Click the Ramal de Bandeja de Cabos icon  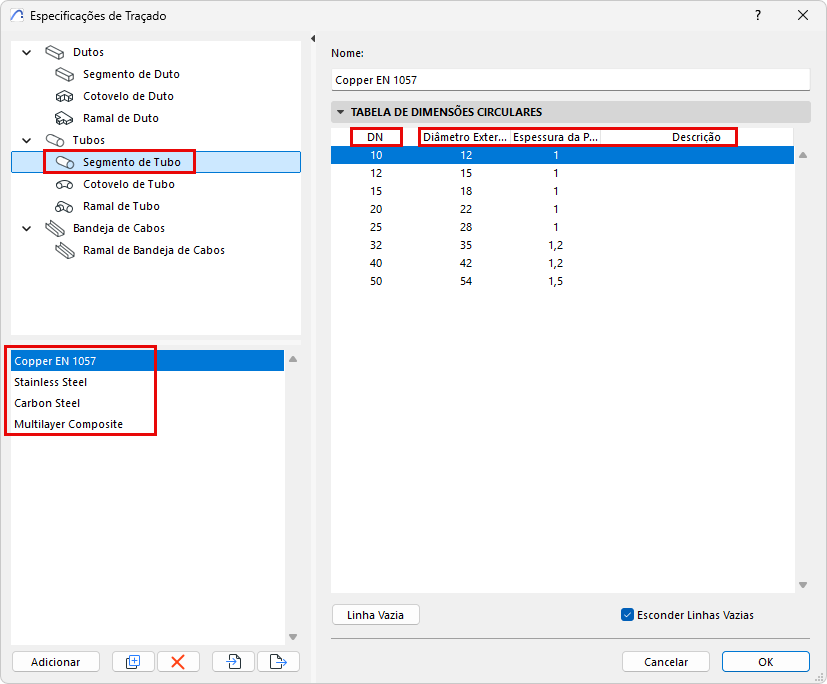coord(65,251)
